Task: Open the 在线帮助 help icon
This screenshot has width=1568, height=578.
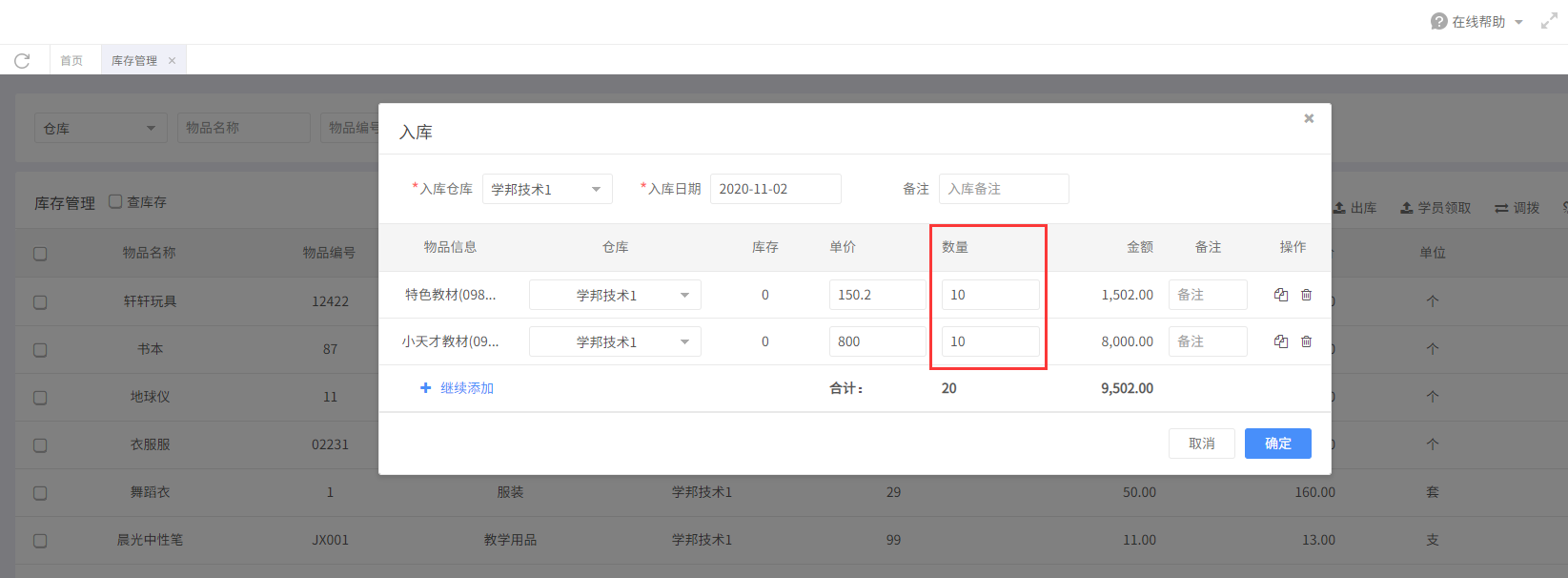Action: (1438, 21)
